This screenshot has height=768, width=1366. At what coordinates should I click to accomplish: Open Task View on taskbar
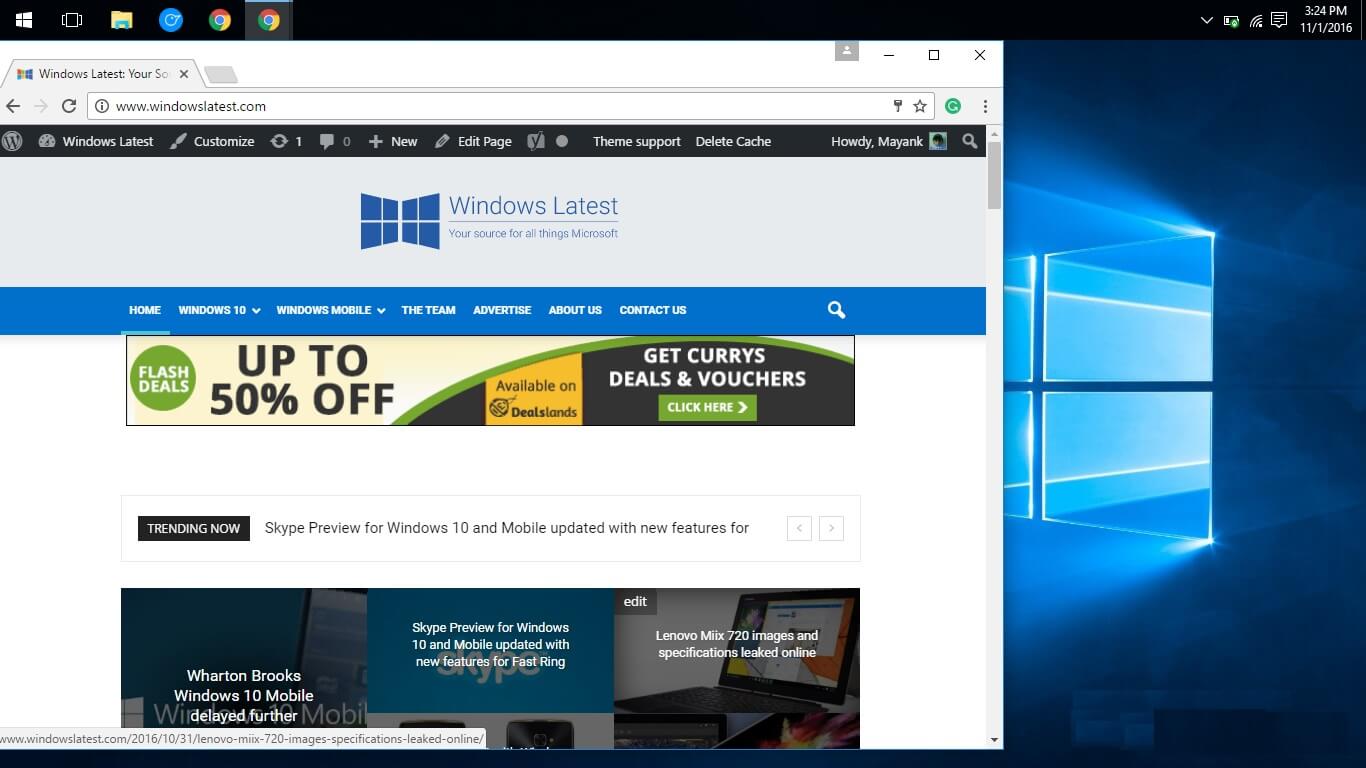coord(72,20)
